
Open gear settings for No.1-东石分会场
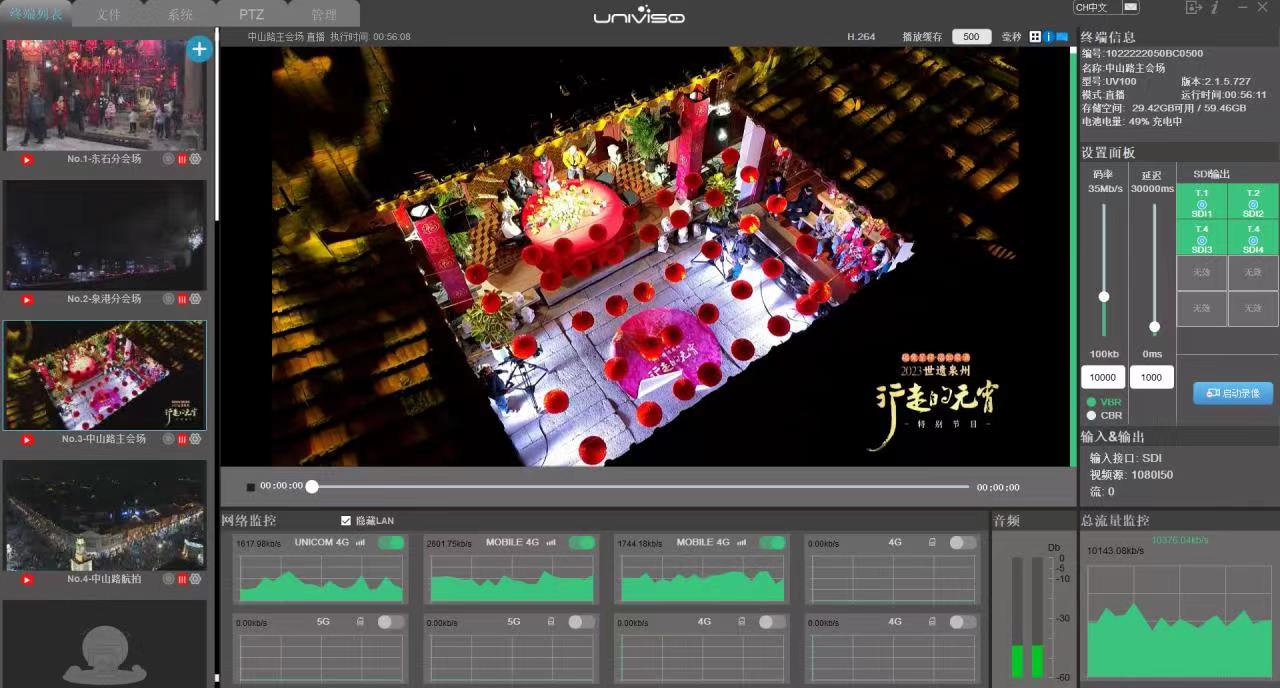pyautogui.click(x=195, y=159)
